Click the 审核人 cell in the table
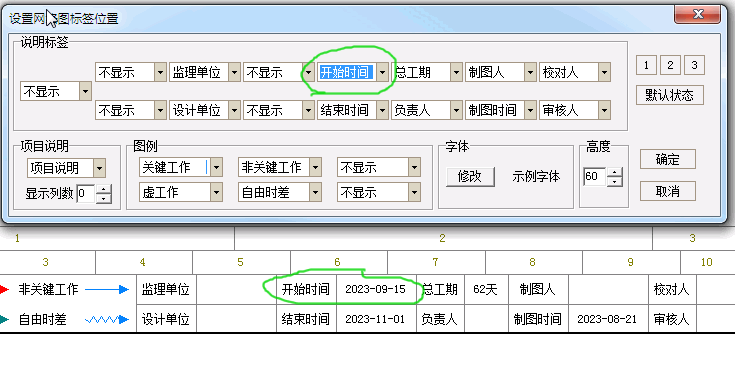Image resolution: width=735 pixels, height=380 pixels. (x=672, y=319)
